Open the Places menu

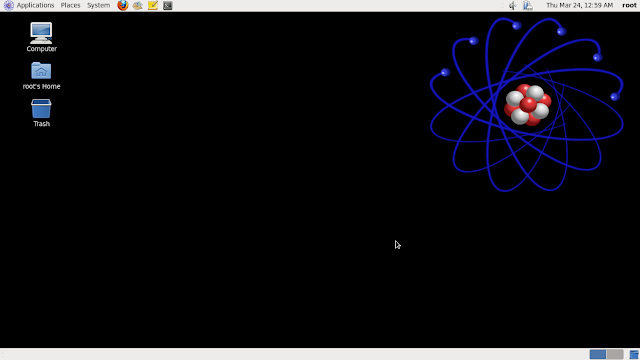click(x=70, y=5)
